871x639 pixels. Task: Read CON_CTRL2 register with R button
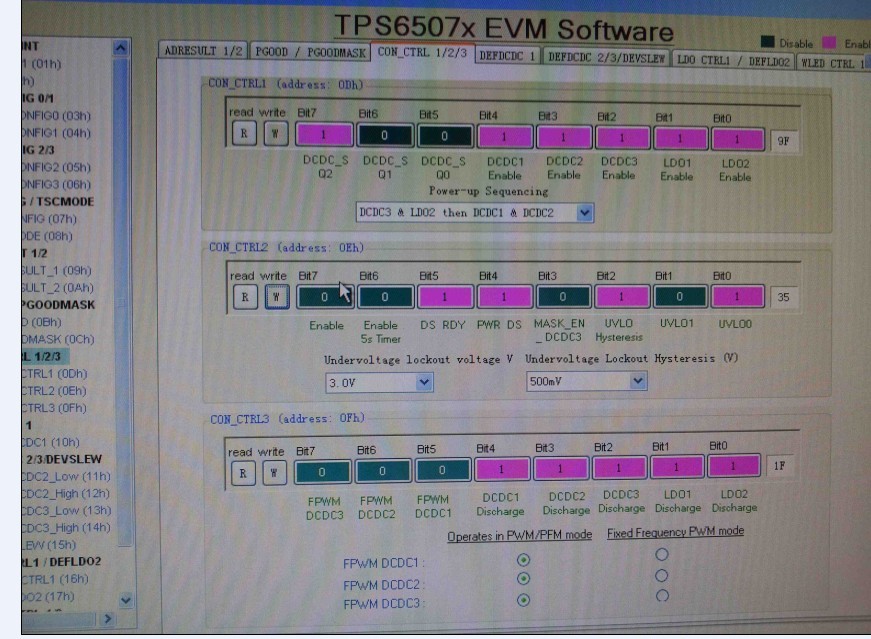click(245, 297)
